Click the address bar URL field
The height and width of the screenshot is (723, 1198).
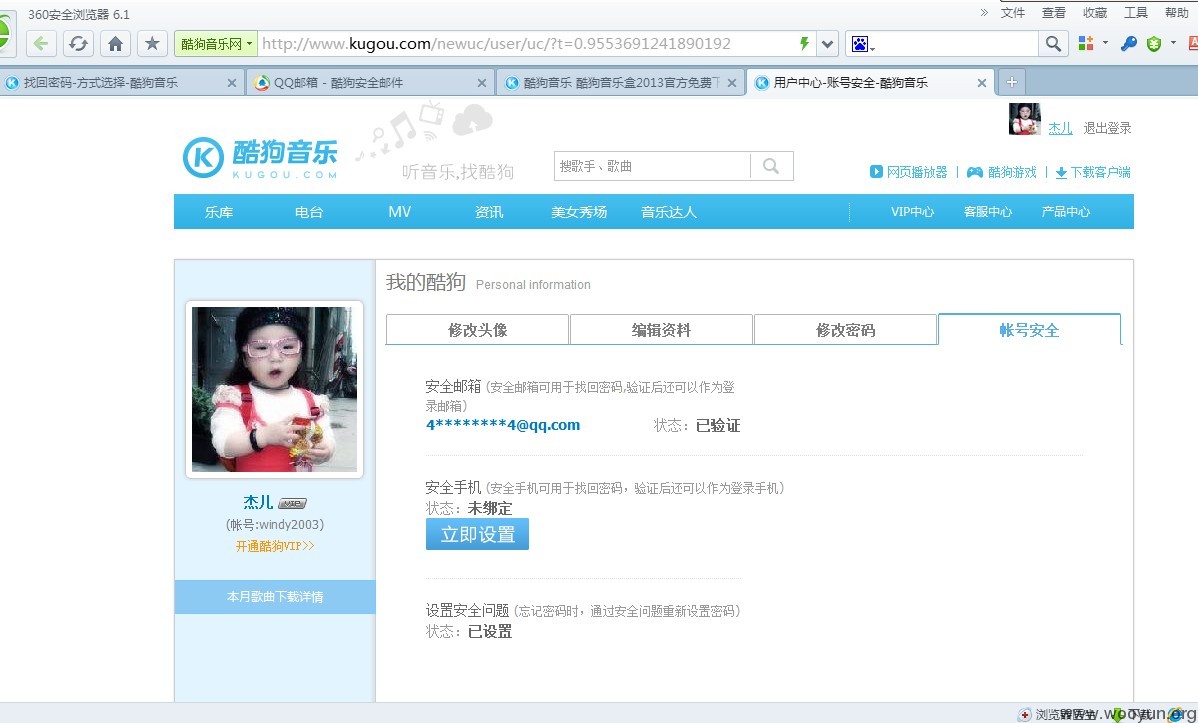527,44
